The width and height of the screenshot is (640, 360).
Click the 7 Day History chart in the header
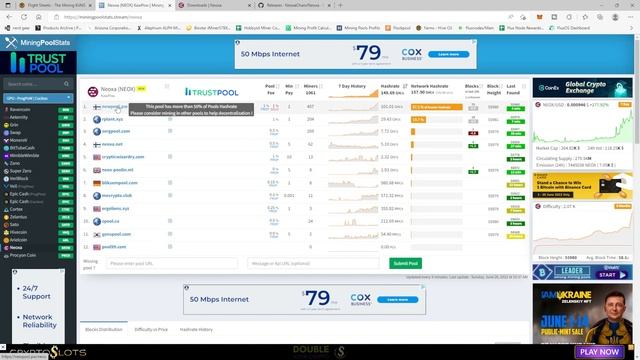pos(353,92)
